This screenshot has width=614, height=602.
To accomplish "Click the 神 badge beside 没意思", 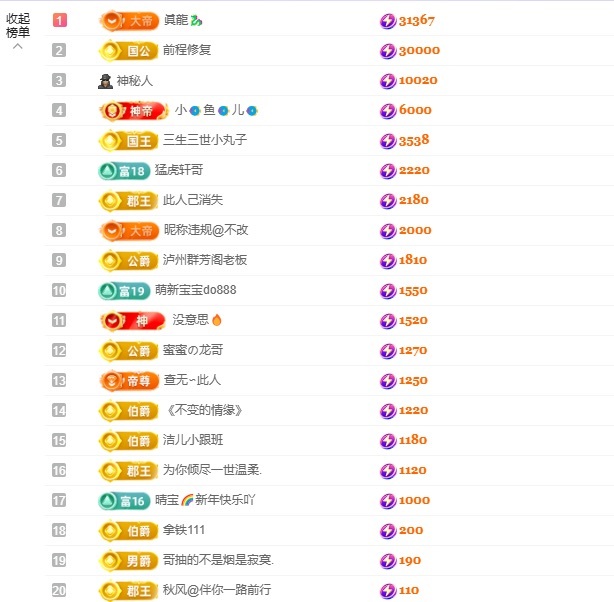I will click(x=133, y=321).
